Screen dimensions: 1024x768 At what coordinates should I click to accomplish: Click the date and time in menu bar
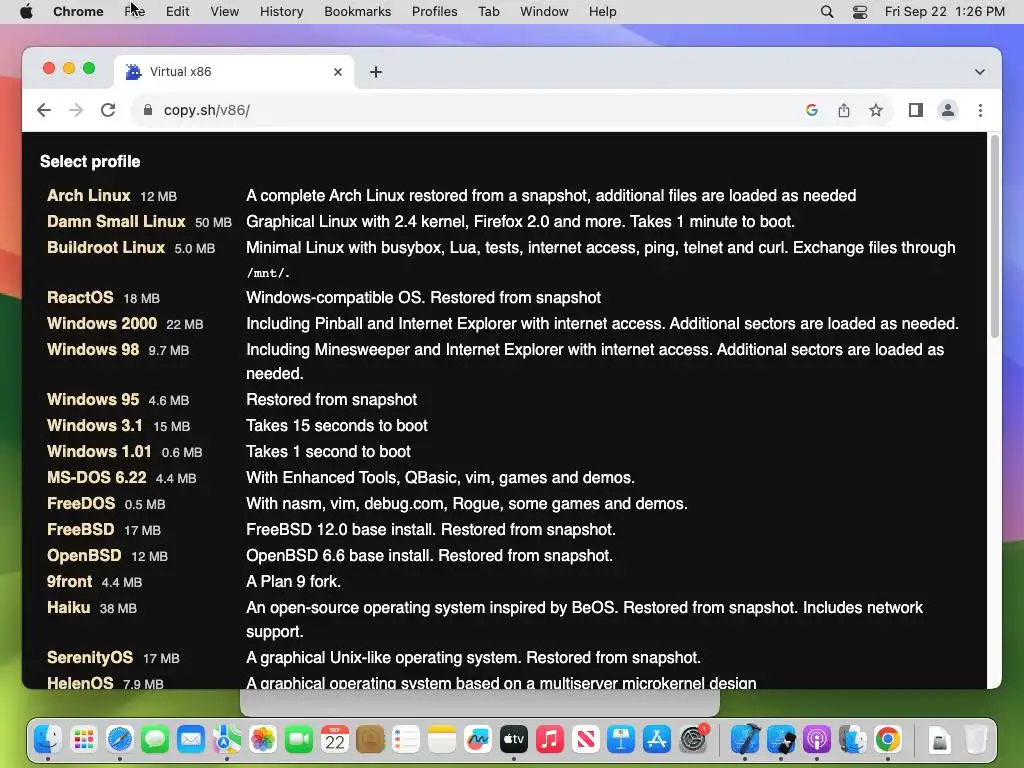(x=944, y=12)
